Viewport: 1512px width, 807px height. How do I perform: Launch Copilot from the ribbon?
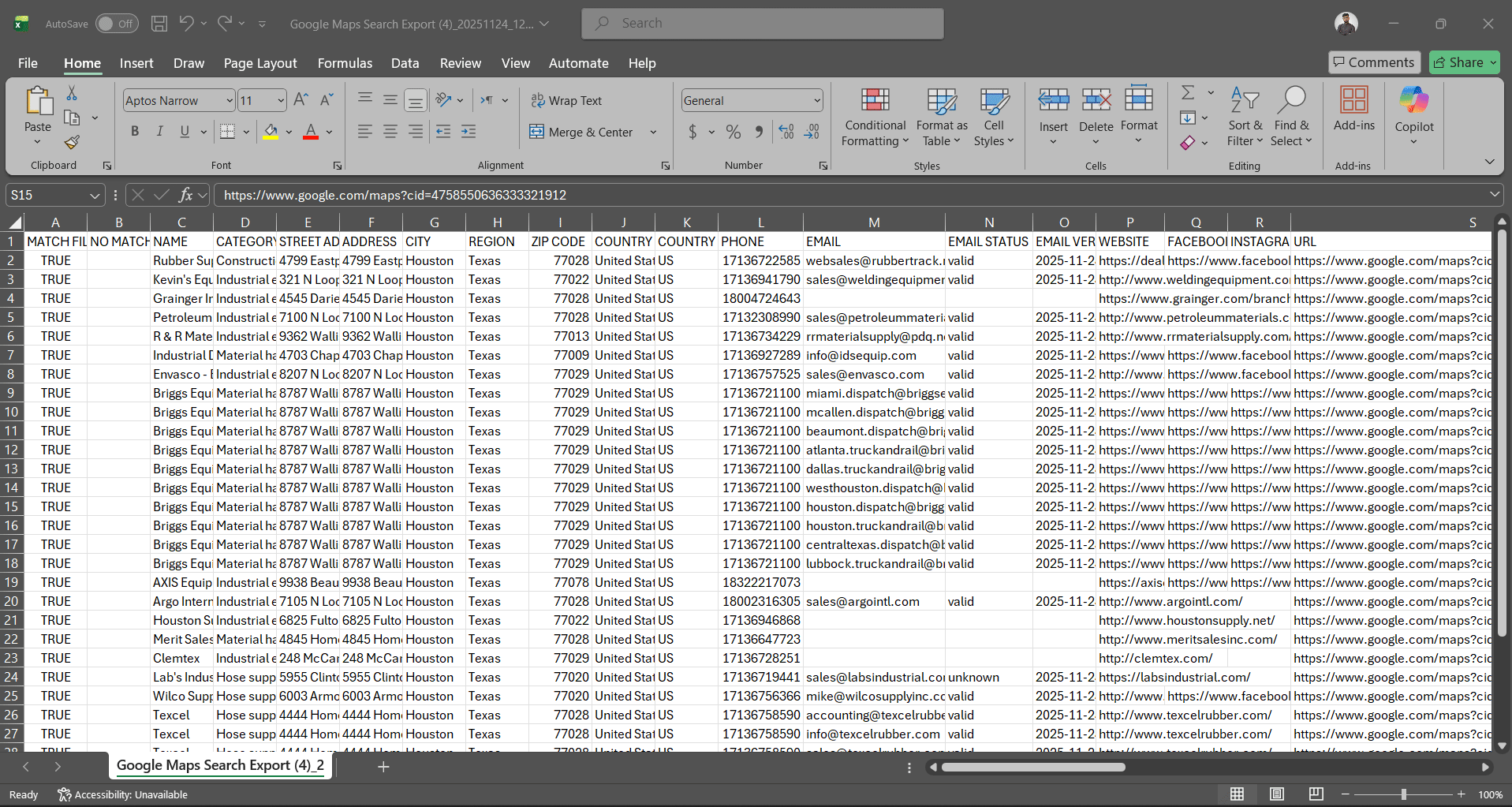click(x=1413, y=117)
